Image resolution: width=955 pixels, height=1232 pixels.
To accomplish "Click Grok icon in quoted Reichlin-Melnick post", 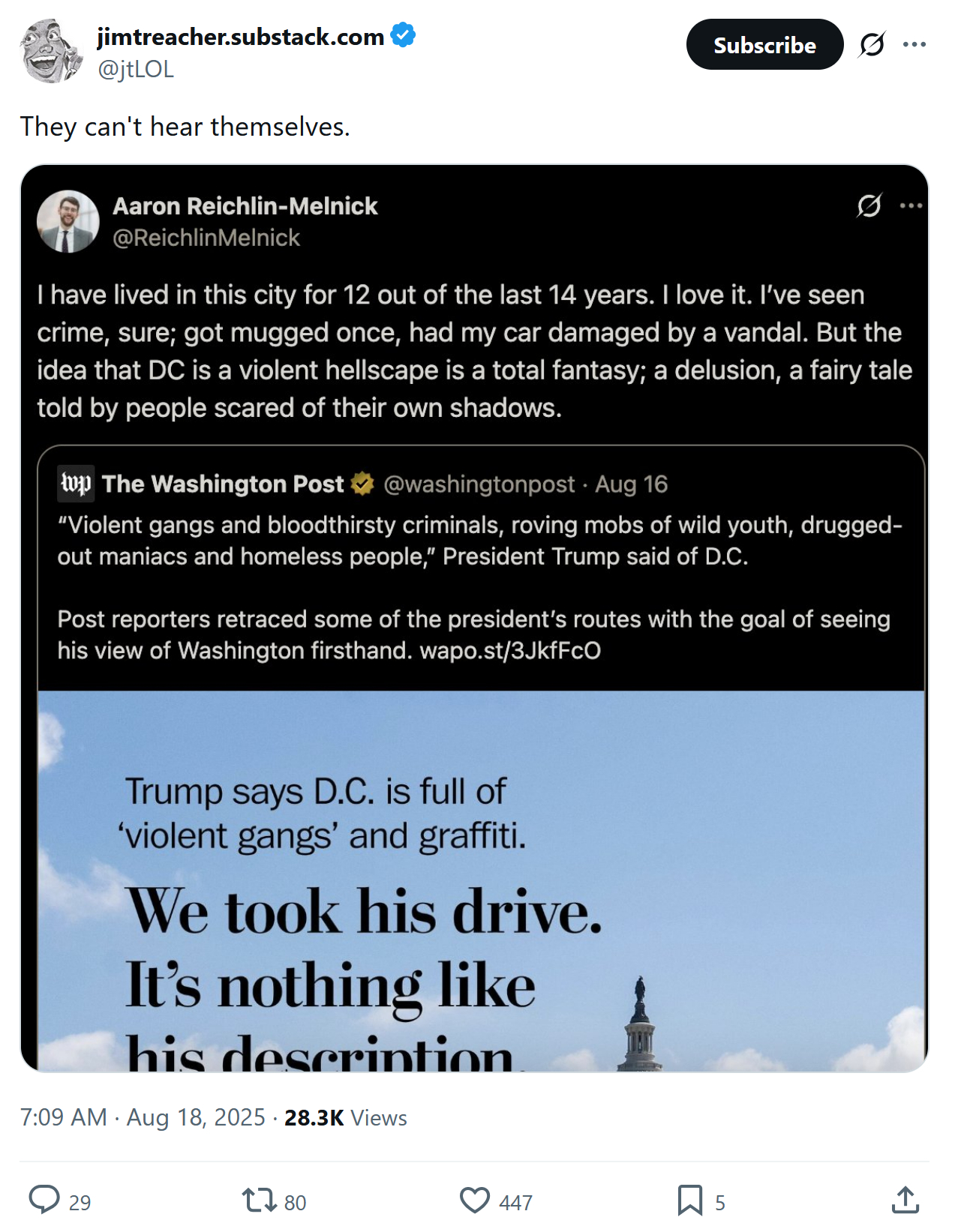I will tap(869, 205).
